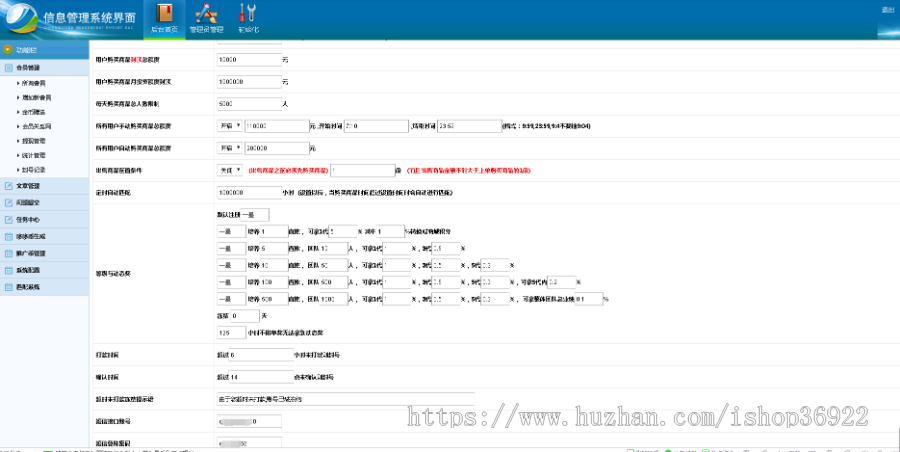Click the field showing 300000 元
Screen dimensions: 900x452
(277, 148)
